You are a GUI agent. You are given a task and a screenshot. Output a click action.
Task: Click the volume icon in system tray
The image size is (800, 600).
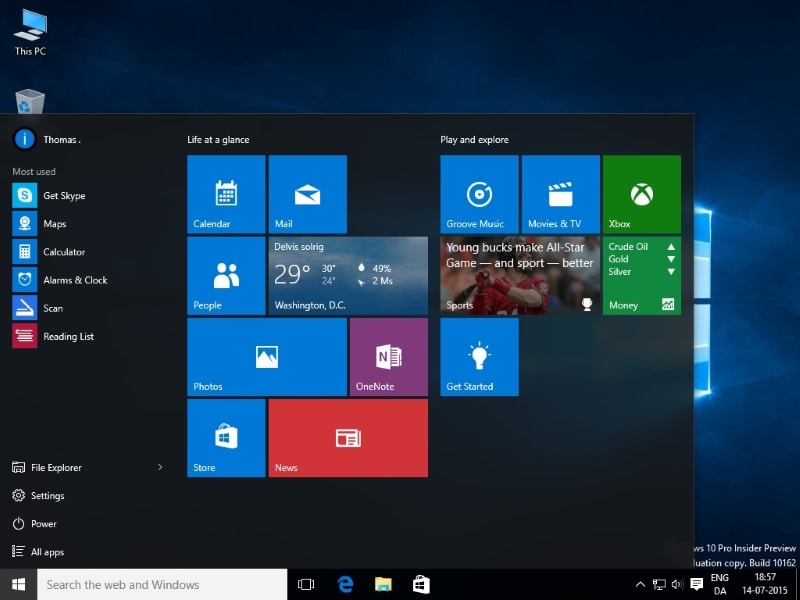[x=677, y=584]
